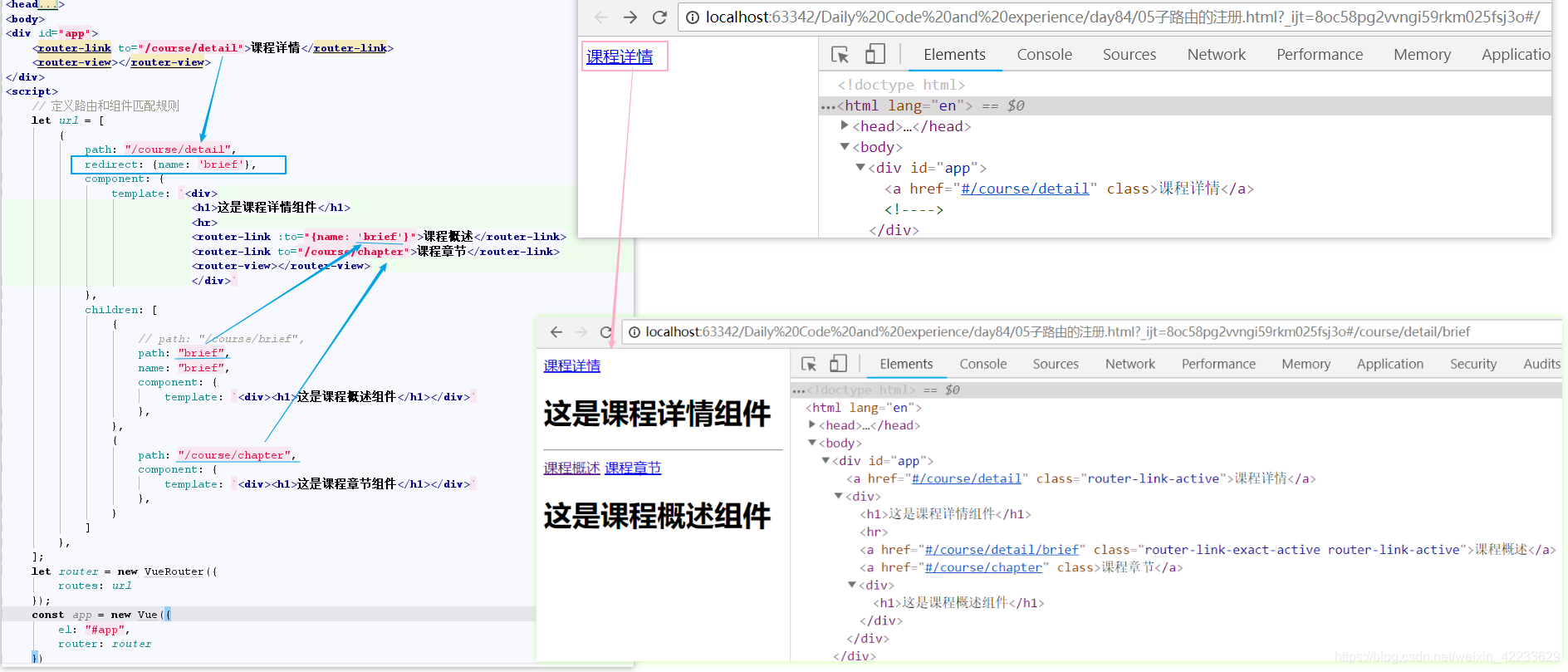Image resolution: width=1568 pixels, height=672 pixels.
Task: Click site info icon in upper address bar
Action: pos(692,17)
